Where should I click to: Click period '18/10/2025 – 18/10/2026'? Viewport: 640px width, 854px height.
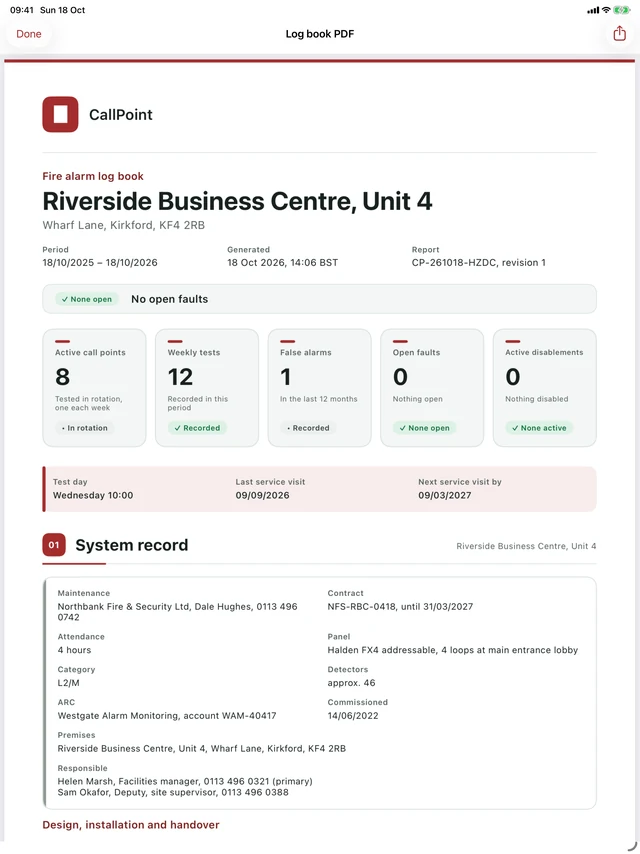tap(100, 263)
